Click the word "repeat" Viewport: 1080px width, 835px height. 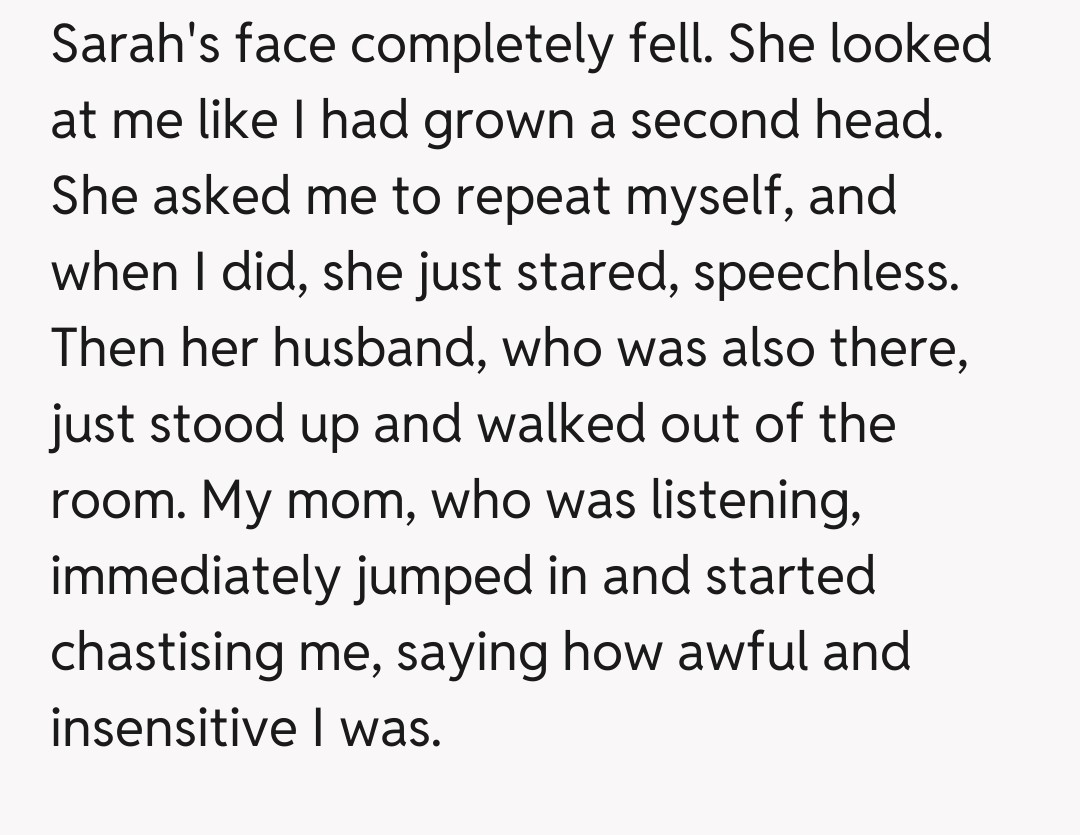[534, 197]
